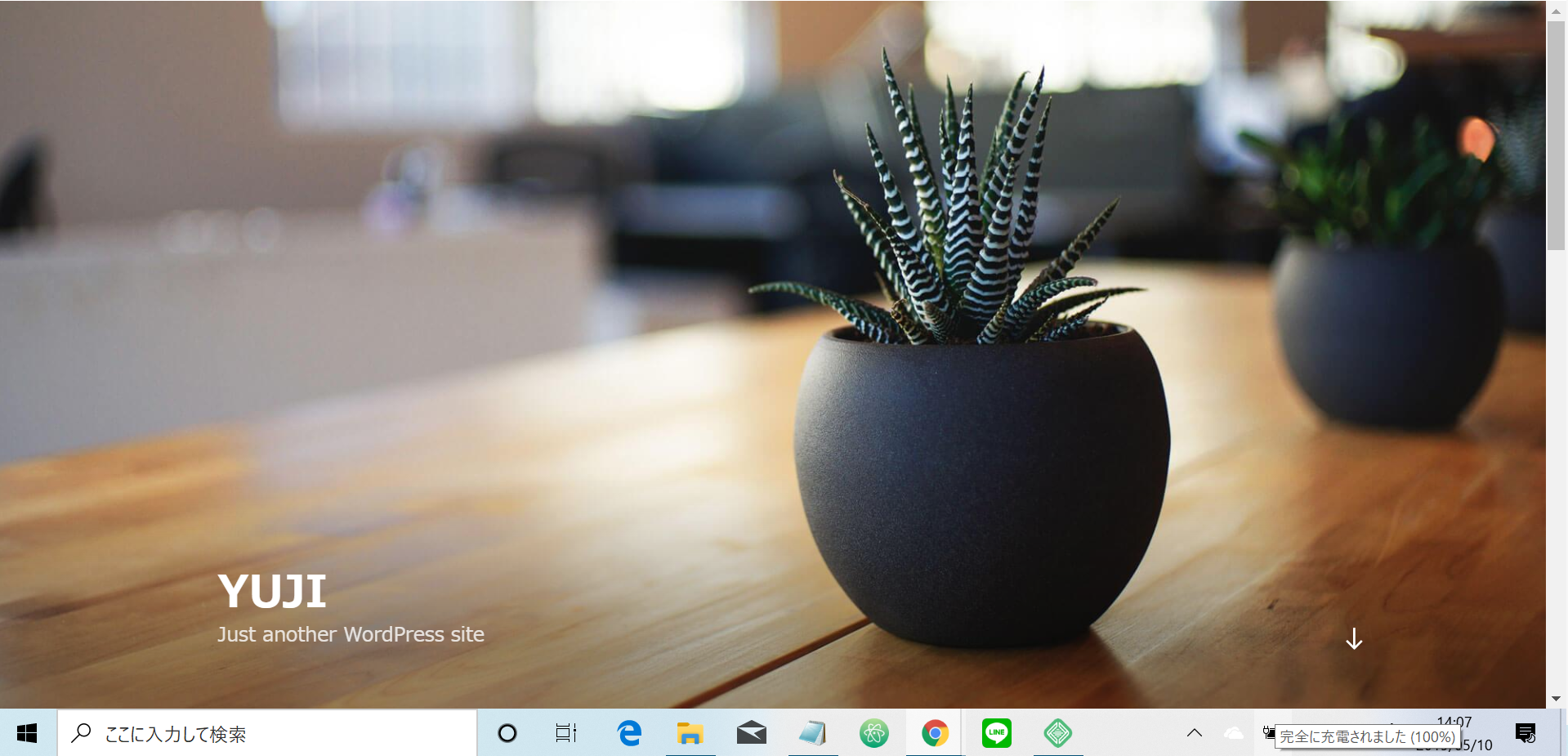
Task: Open Task View on the taskbar
Action: (x=565, y=733)
